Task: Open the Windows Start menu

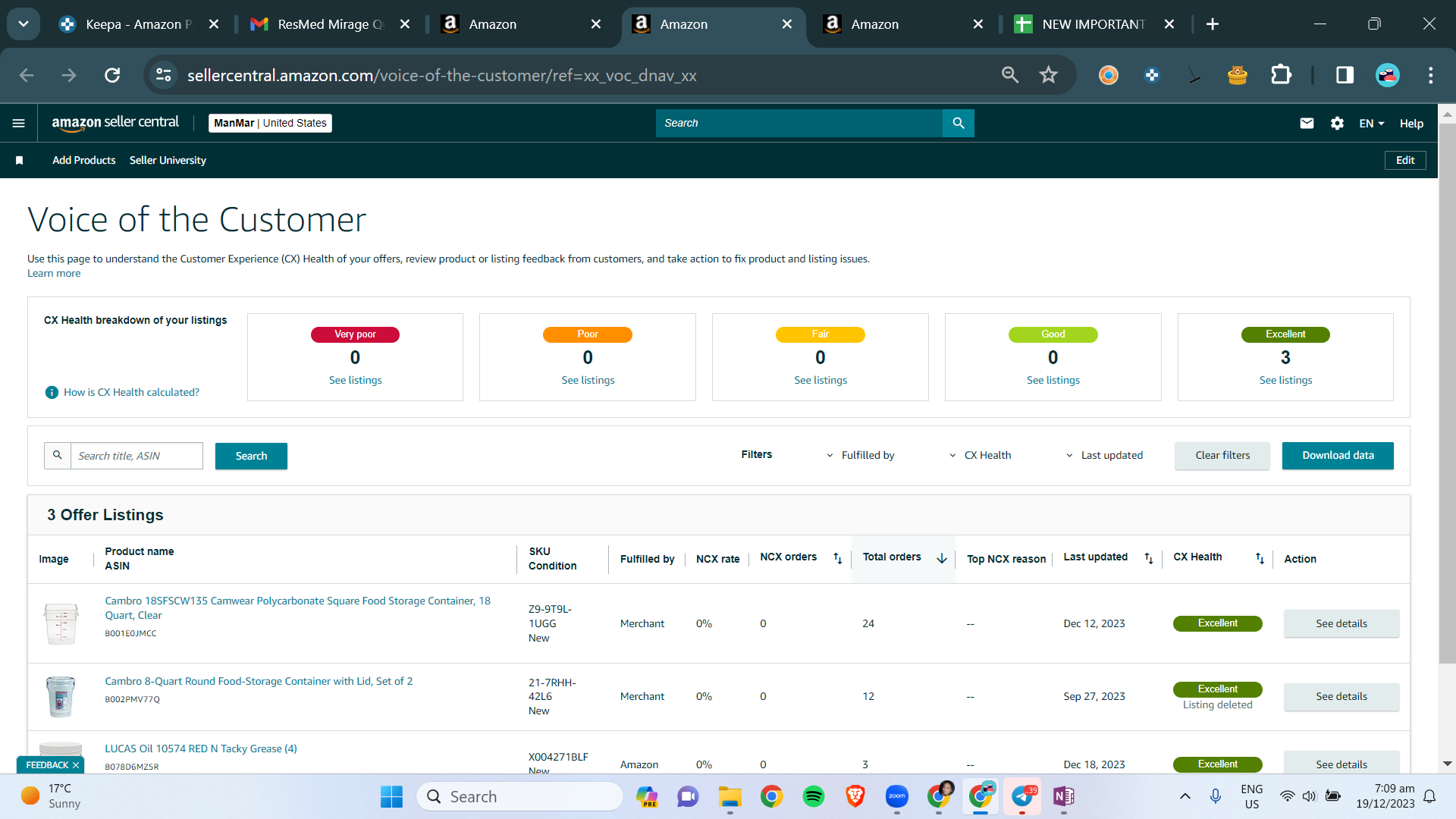Action: (x=391, y=796)
